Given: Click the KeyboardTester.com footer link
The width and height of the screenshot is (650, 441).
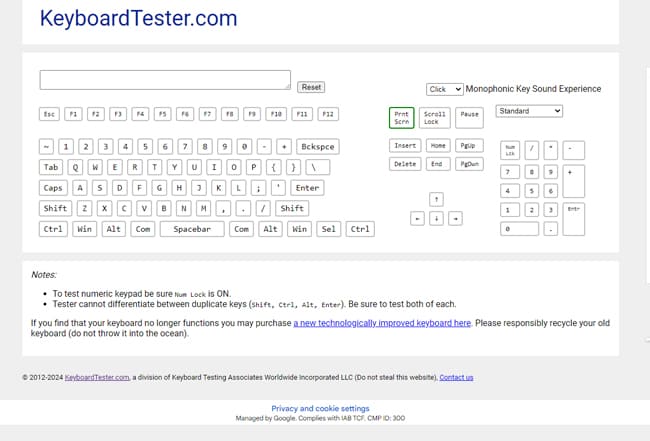Looking at the screenshot, I should click(x=97, y=377).
